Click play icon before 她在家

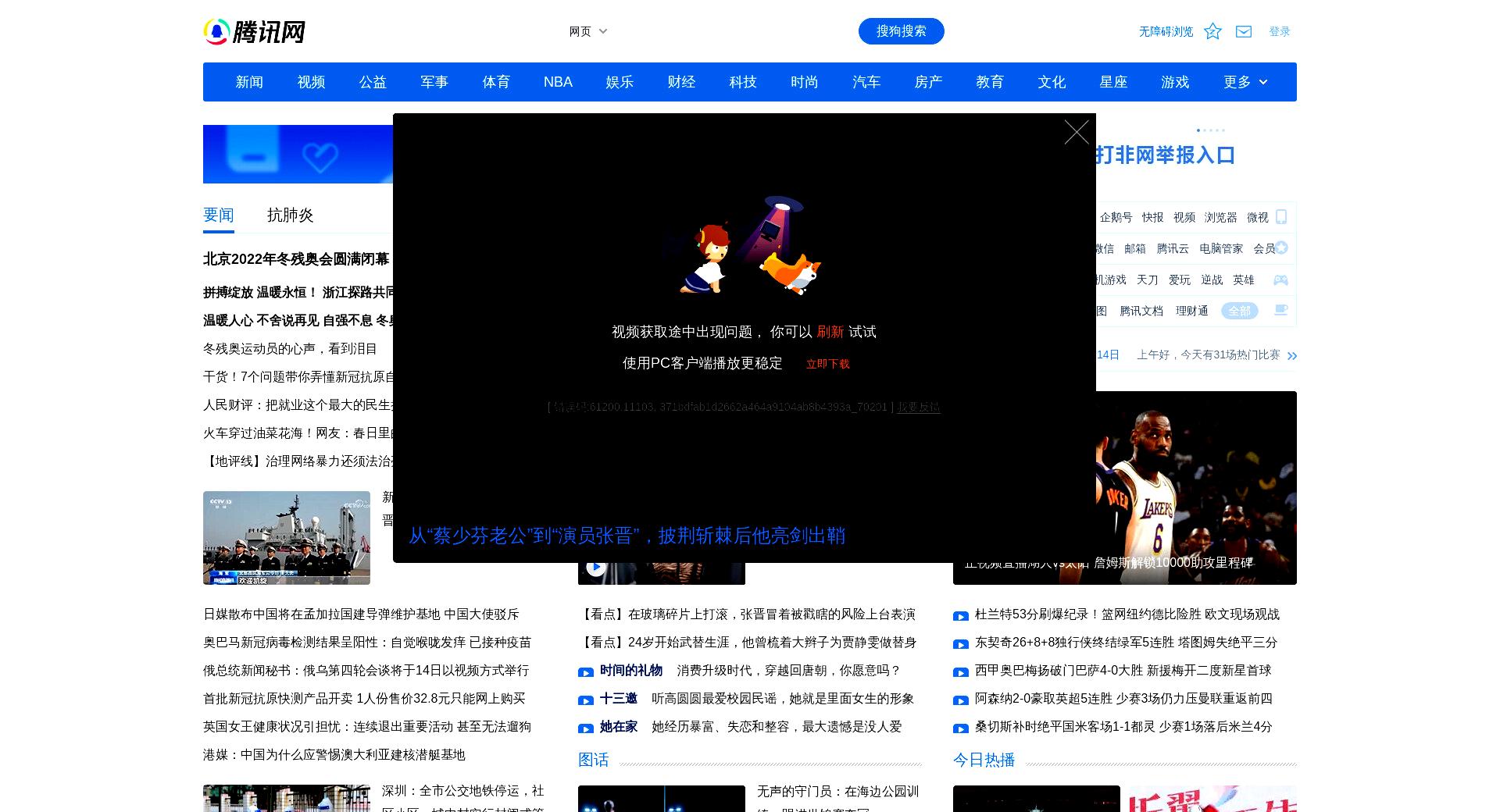pyautogui.click(x=586, y=728)
